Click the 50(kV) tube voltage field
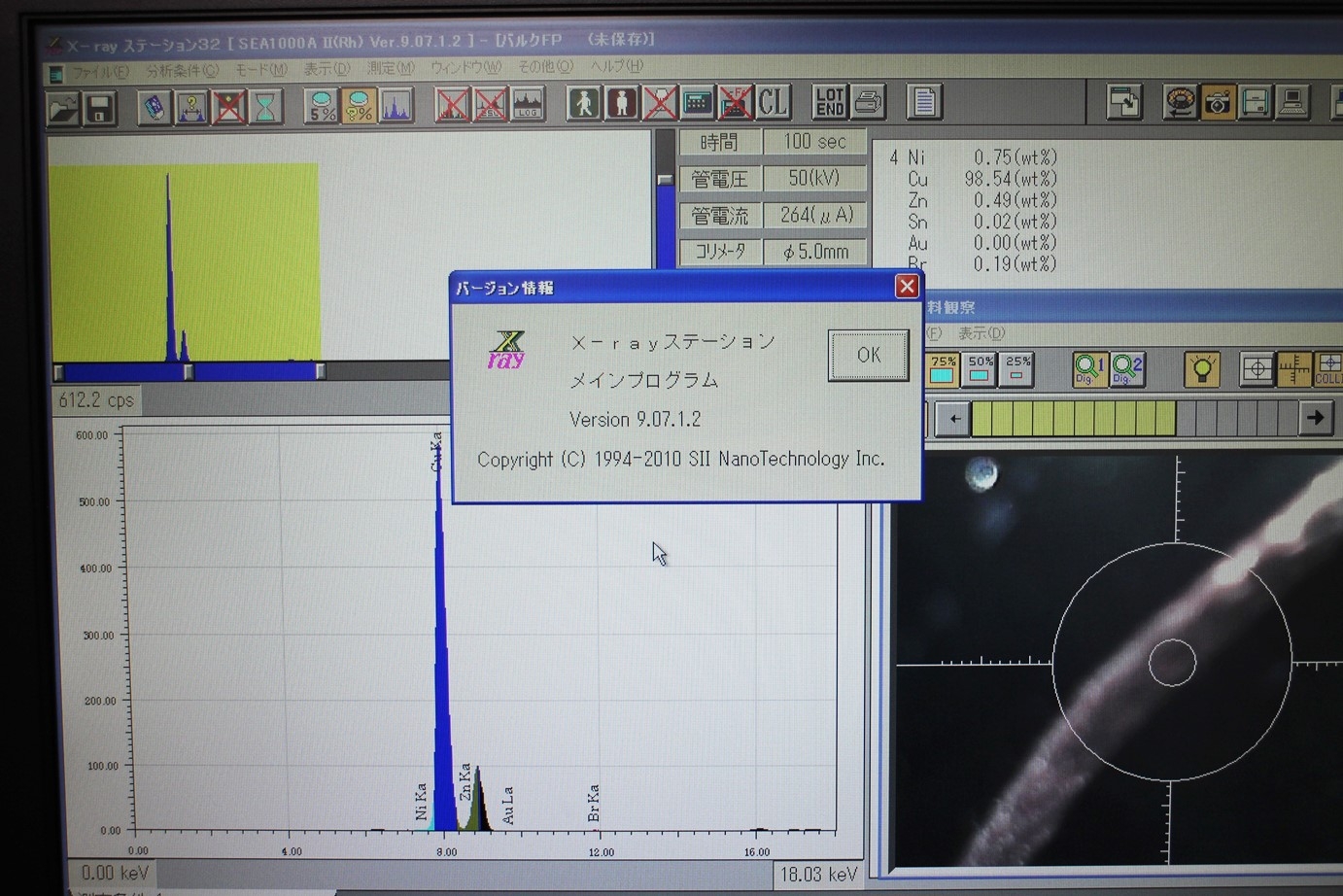Viewport: 1343px width, 896px height. tap(814, 179)
